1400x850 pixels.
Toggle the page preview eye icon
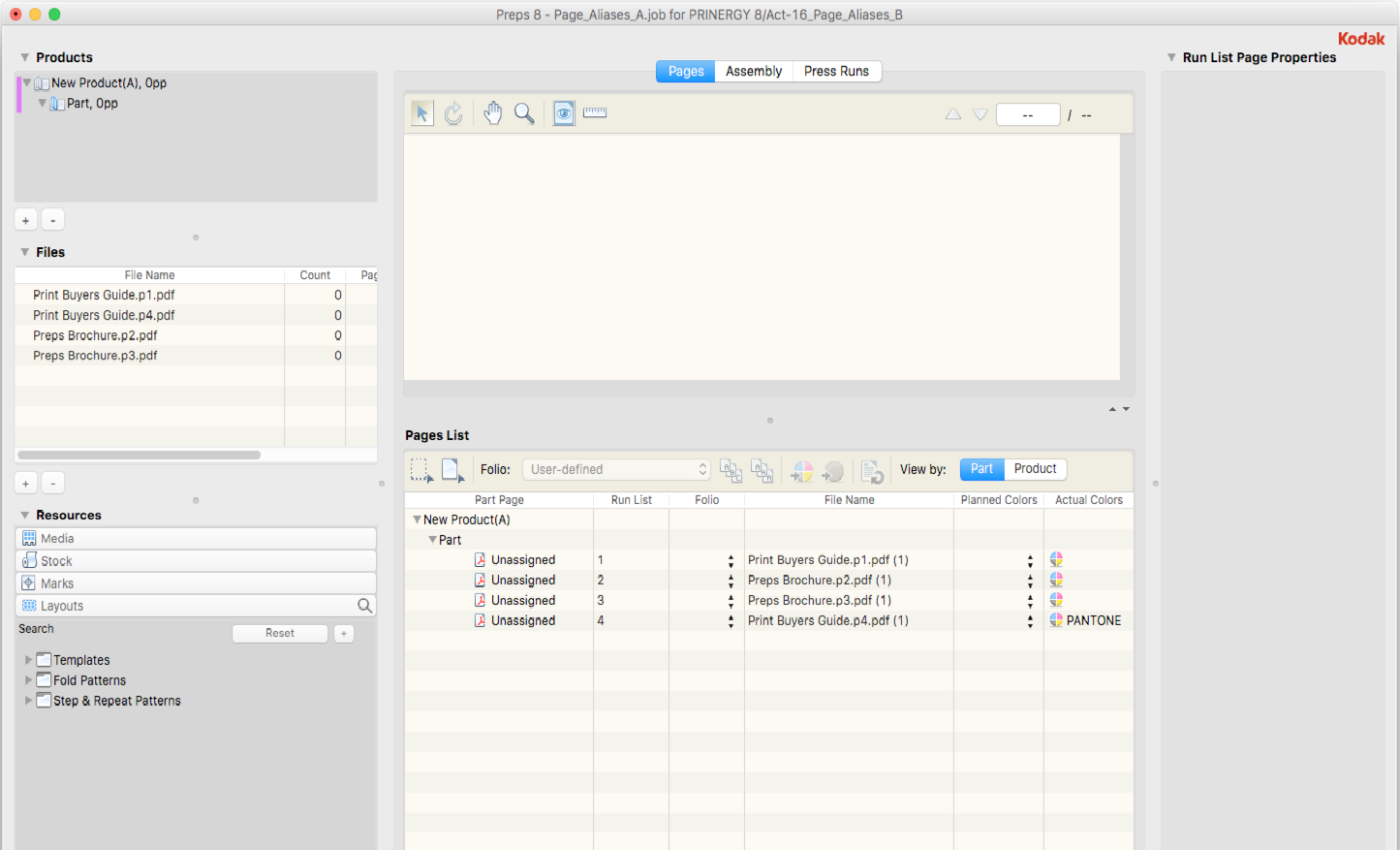564,113
